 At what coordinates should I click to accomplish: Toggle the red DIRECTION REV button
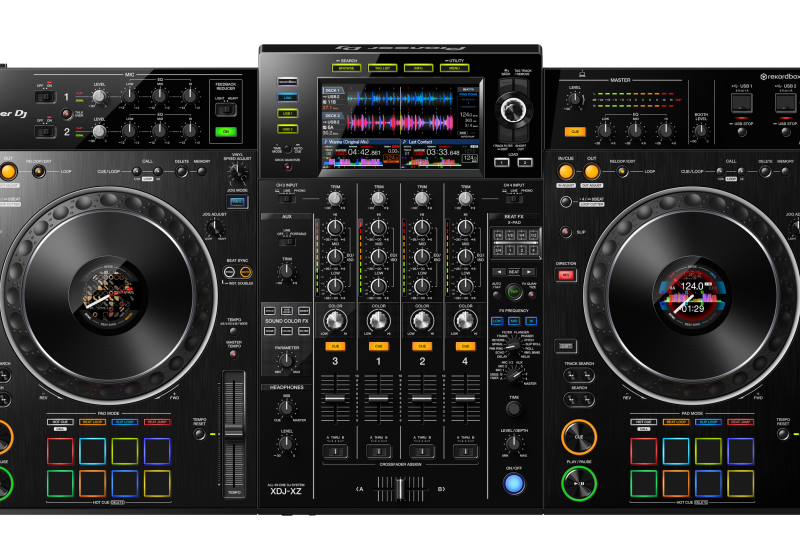pos(566,275)
